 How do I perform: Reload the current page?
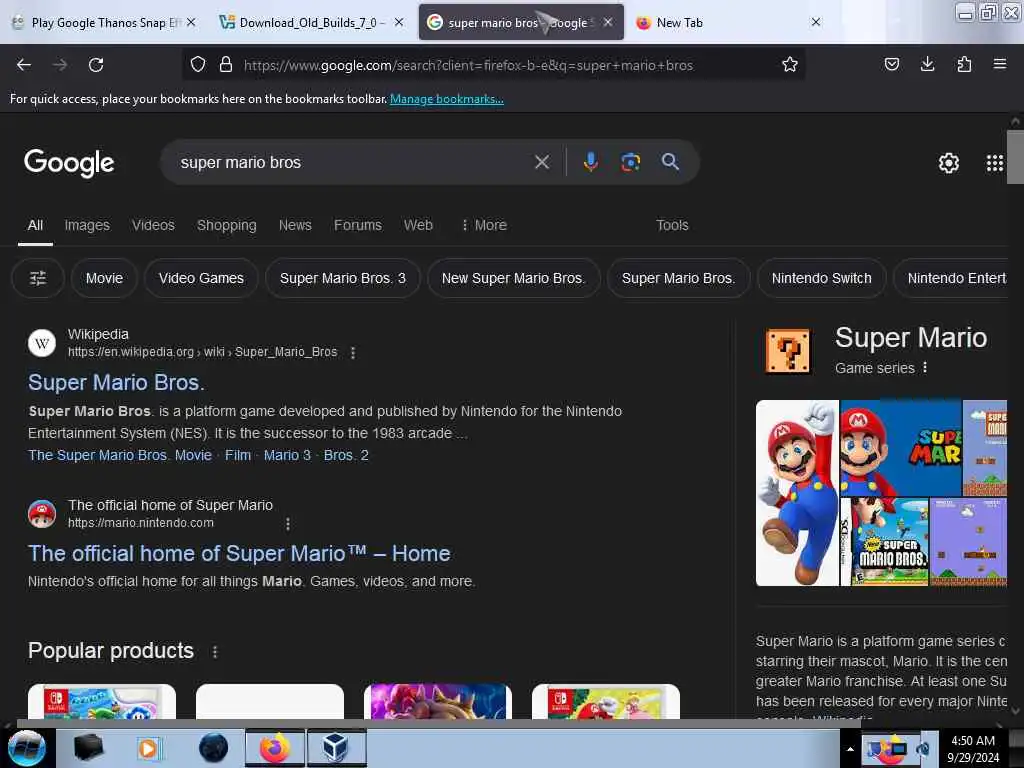96,65
